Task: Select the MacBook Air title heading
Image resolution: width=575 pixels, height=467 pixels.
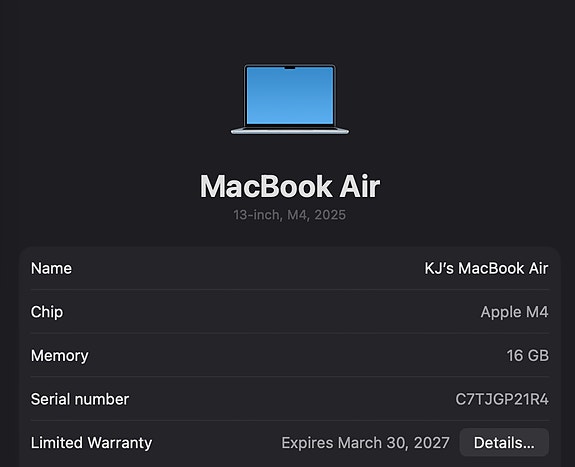Action: [290, 186]
